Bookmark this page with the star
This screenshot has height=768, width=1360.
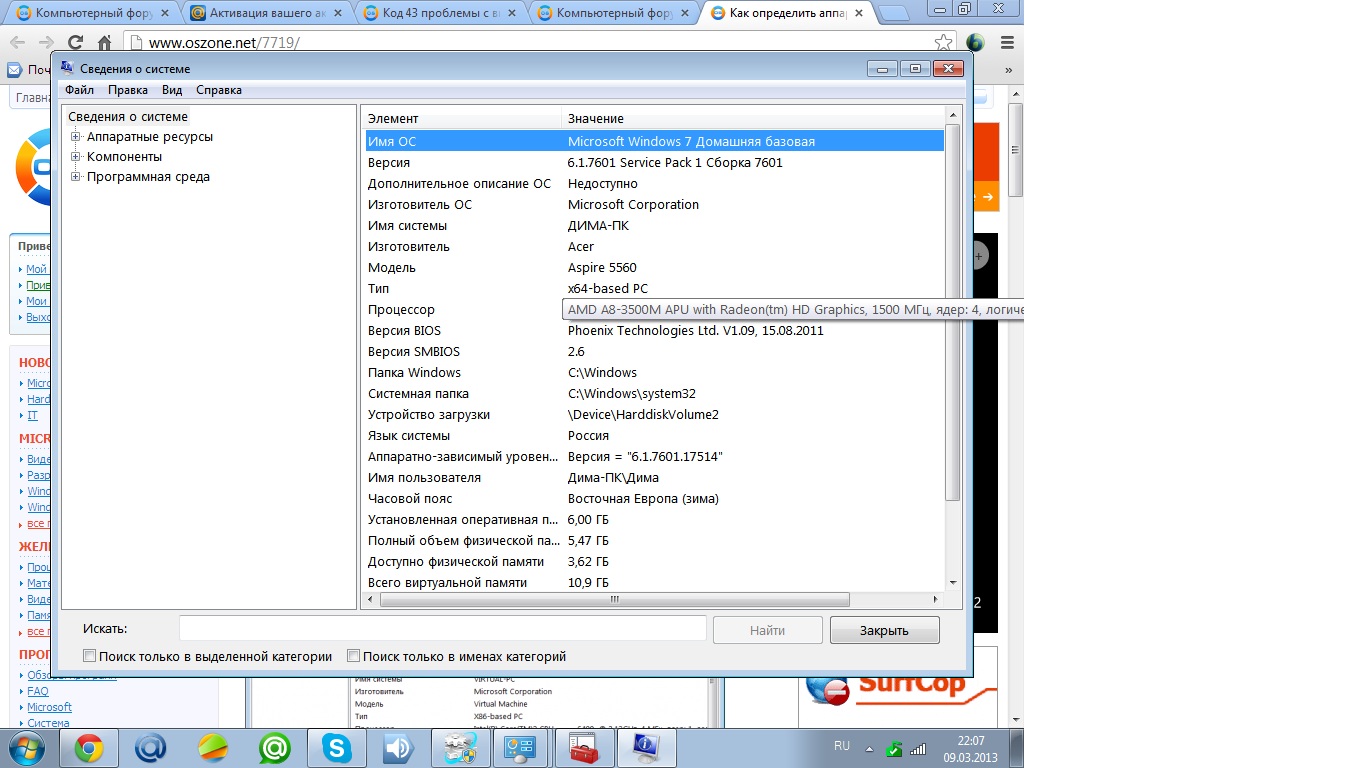(x=943, y=43)
